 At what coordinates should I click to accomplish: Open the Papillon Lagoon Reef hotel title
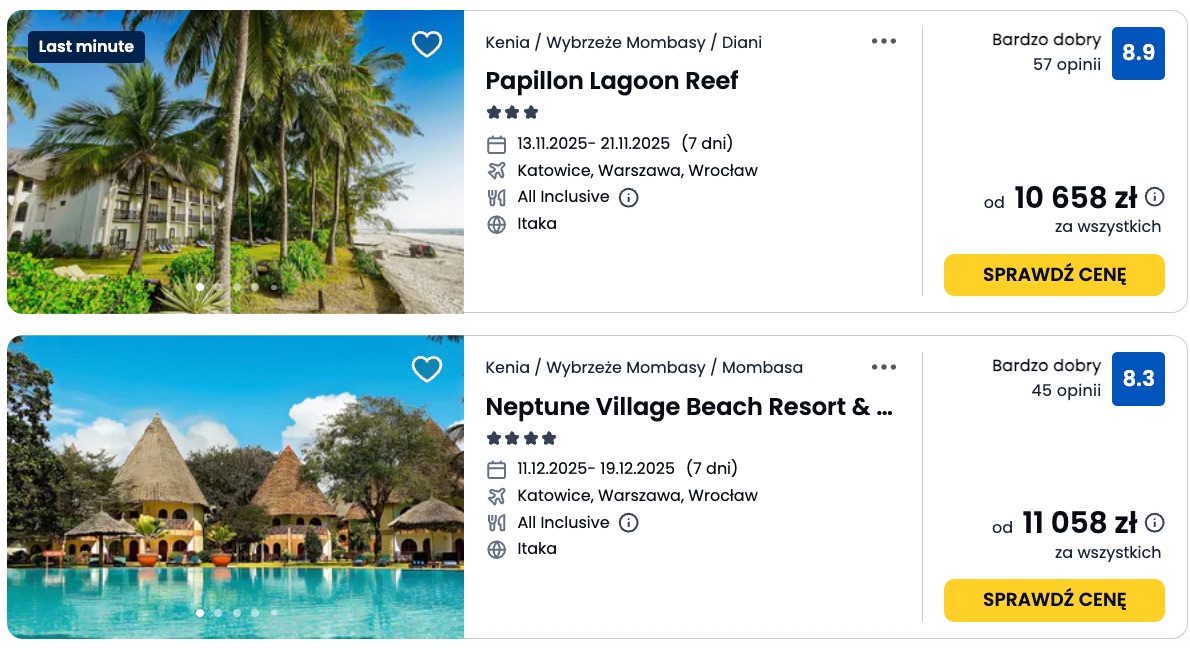611,81
